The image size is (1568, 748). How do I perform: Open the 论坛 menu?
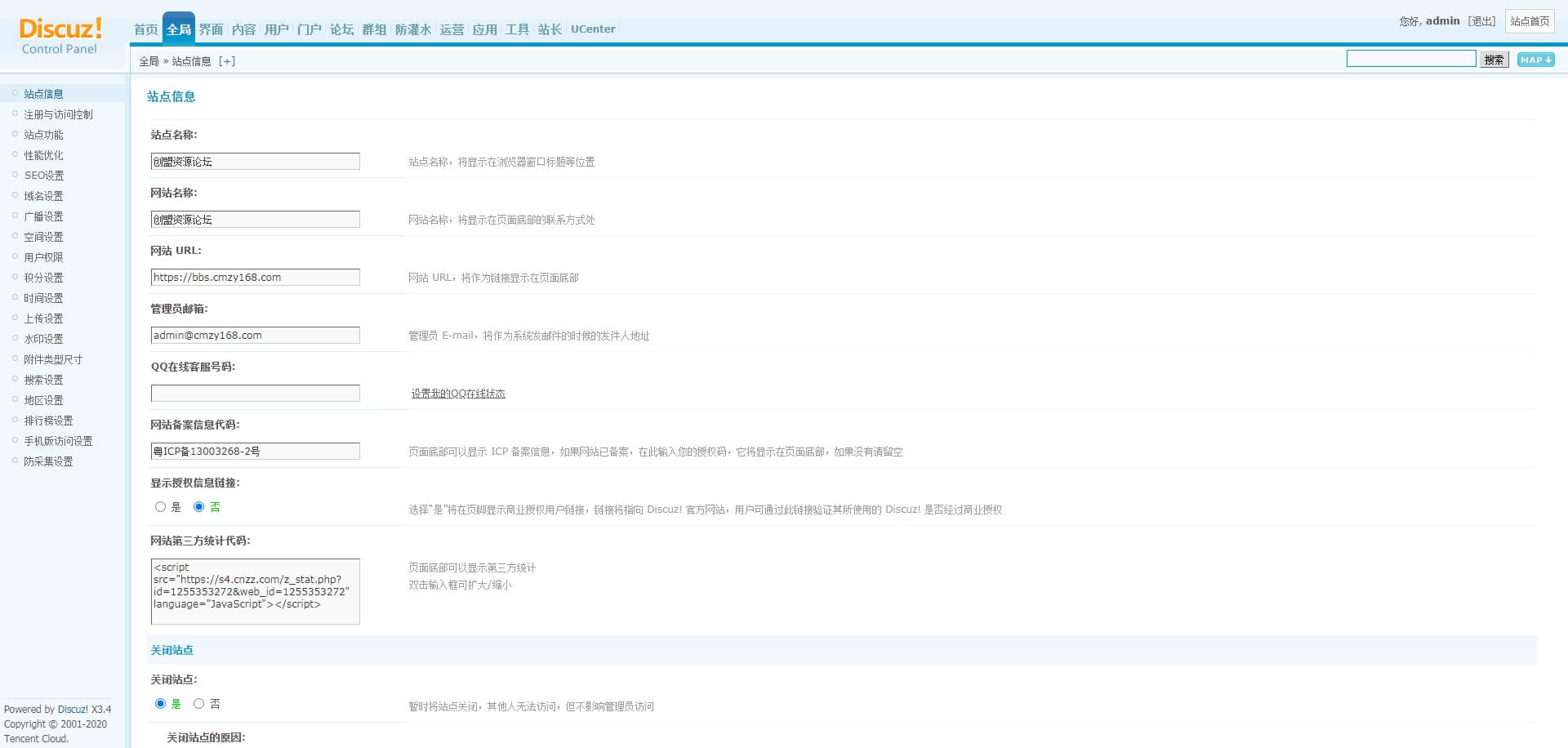click(x=341, y=29)
